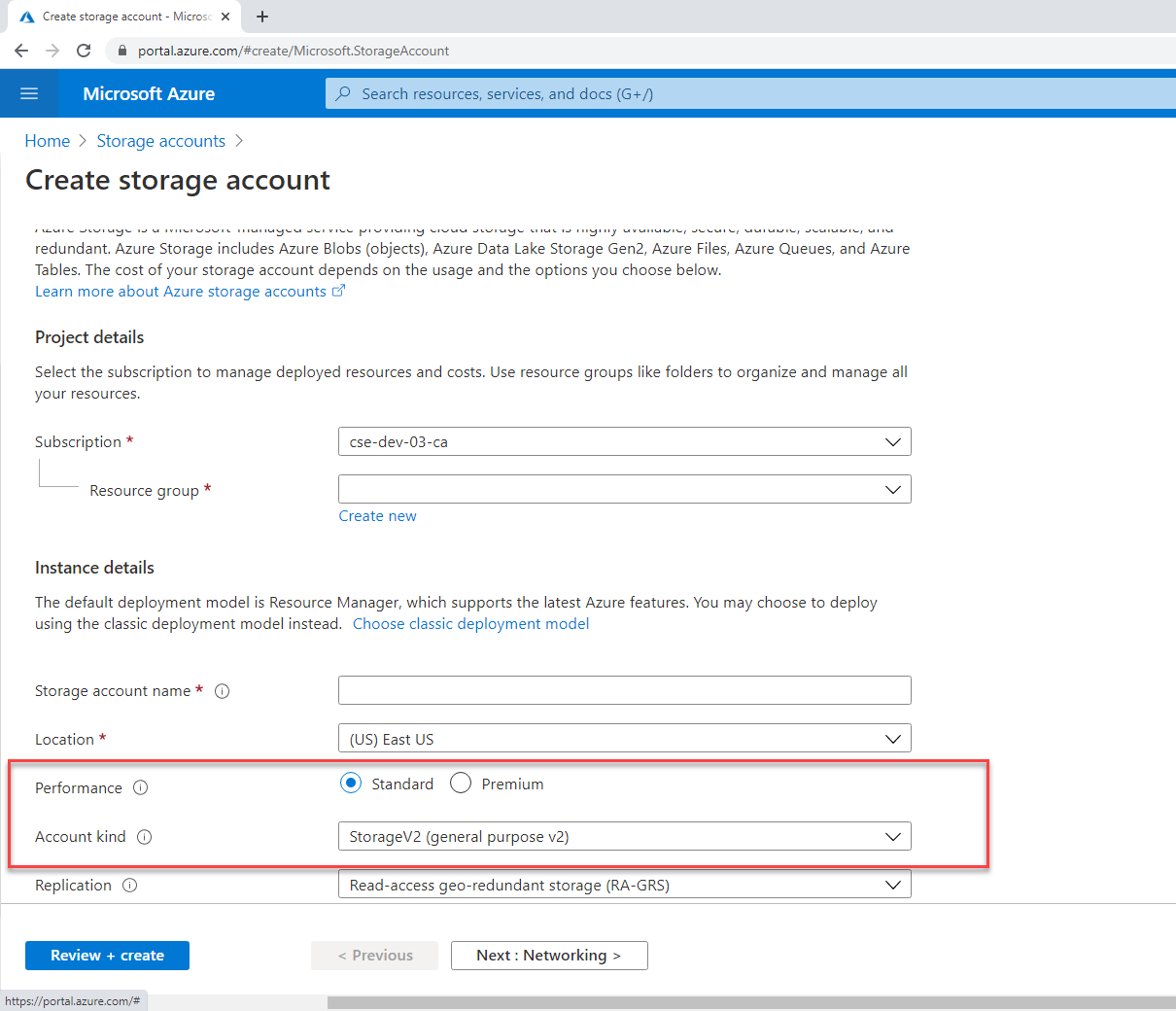Click the browser refresh icon

tap(84, 50)
